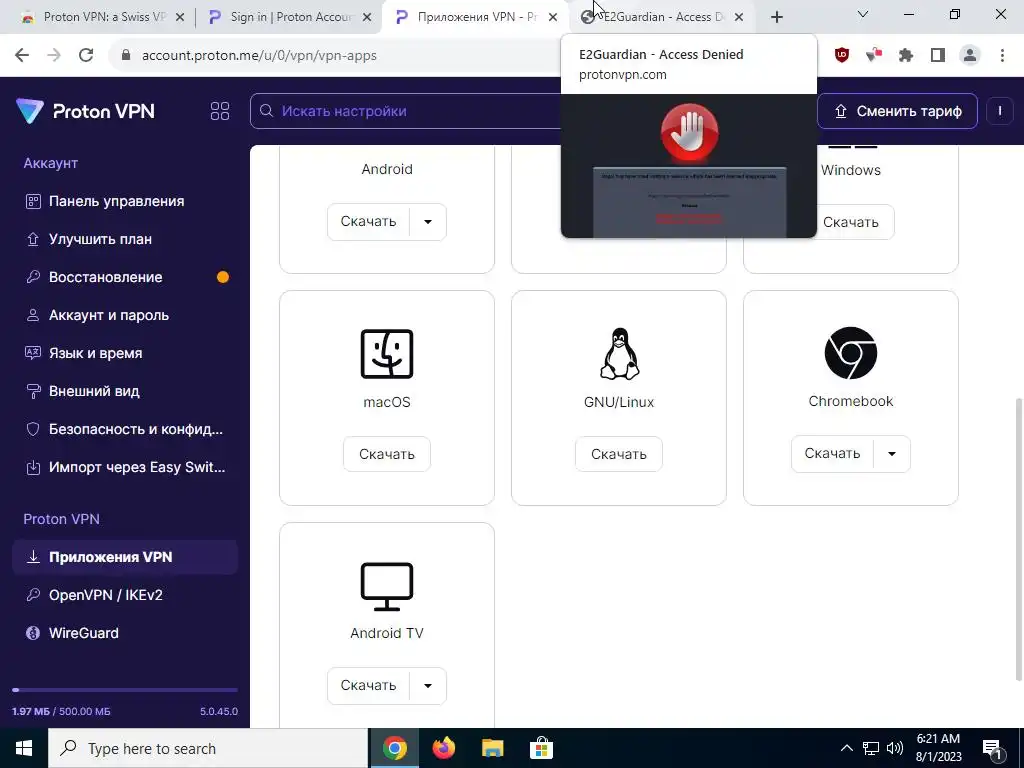
Task: View site information padlock icon
Action: point(127,56)
